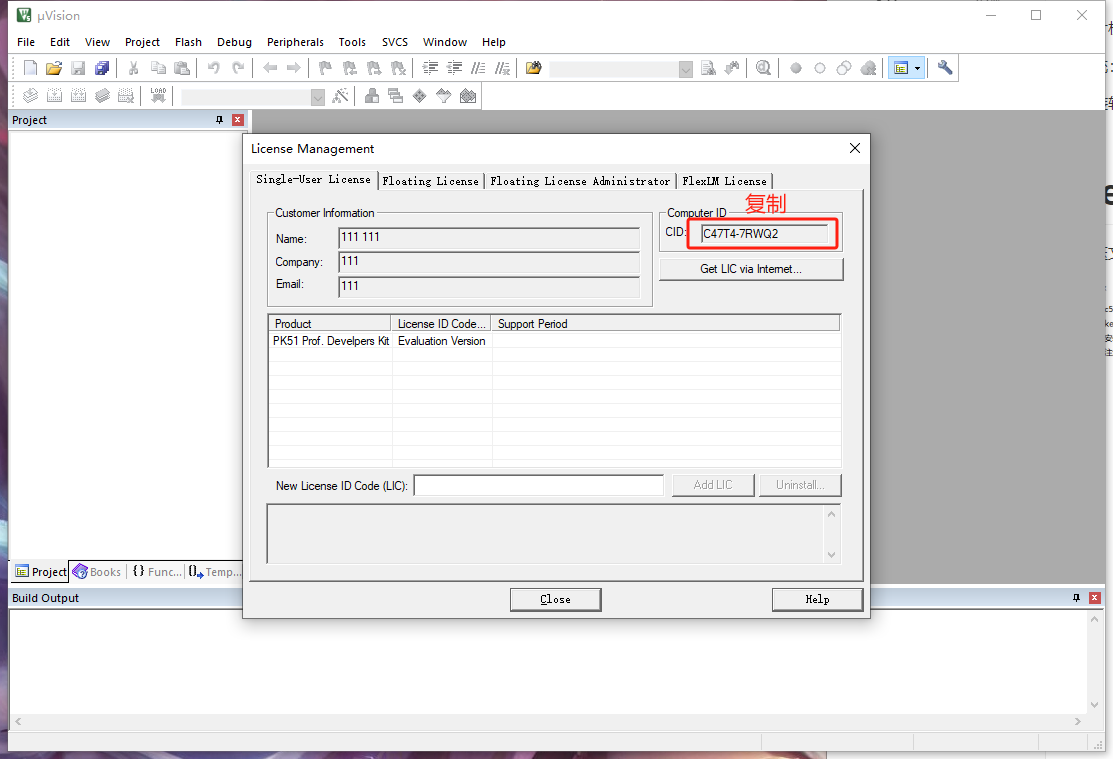This screenshot has height=759, width=1113.
Task: Click the Indent selected lines icon
Action: [430, 68]
